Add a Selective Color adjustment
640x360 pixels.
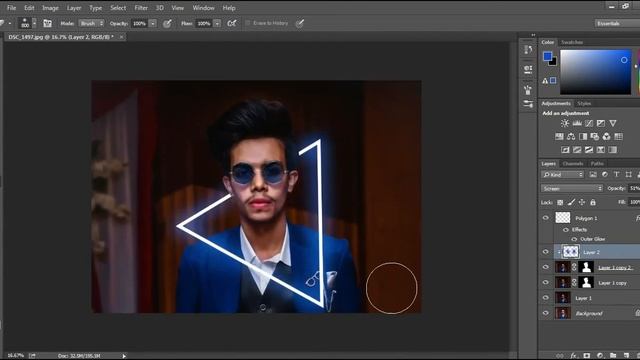pos(601,150)
